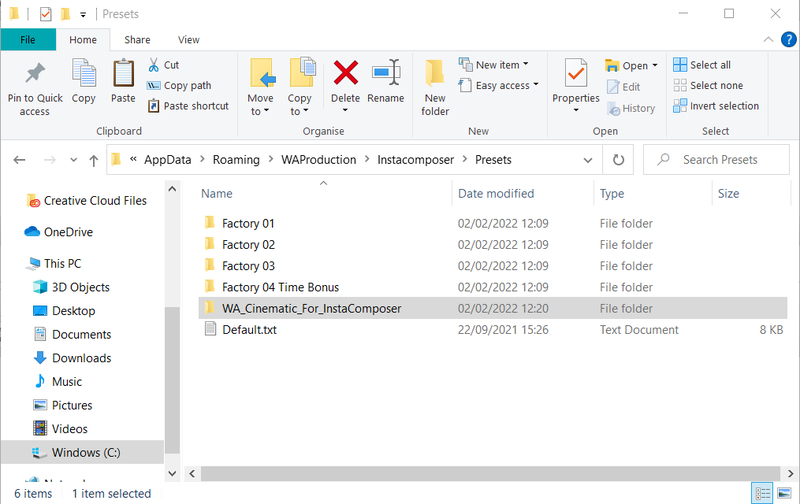Navigate to WAProduction breadcrumb

[318, 160]
